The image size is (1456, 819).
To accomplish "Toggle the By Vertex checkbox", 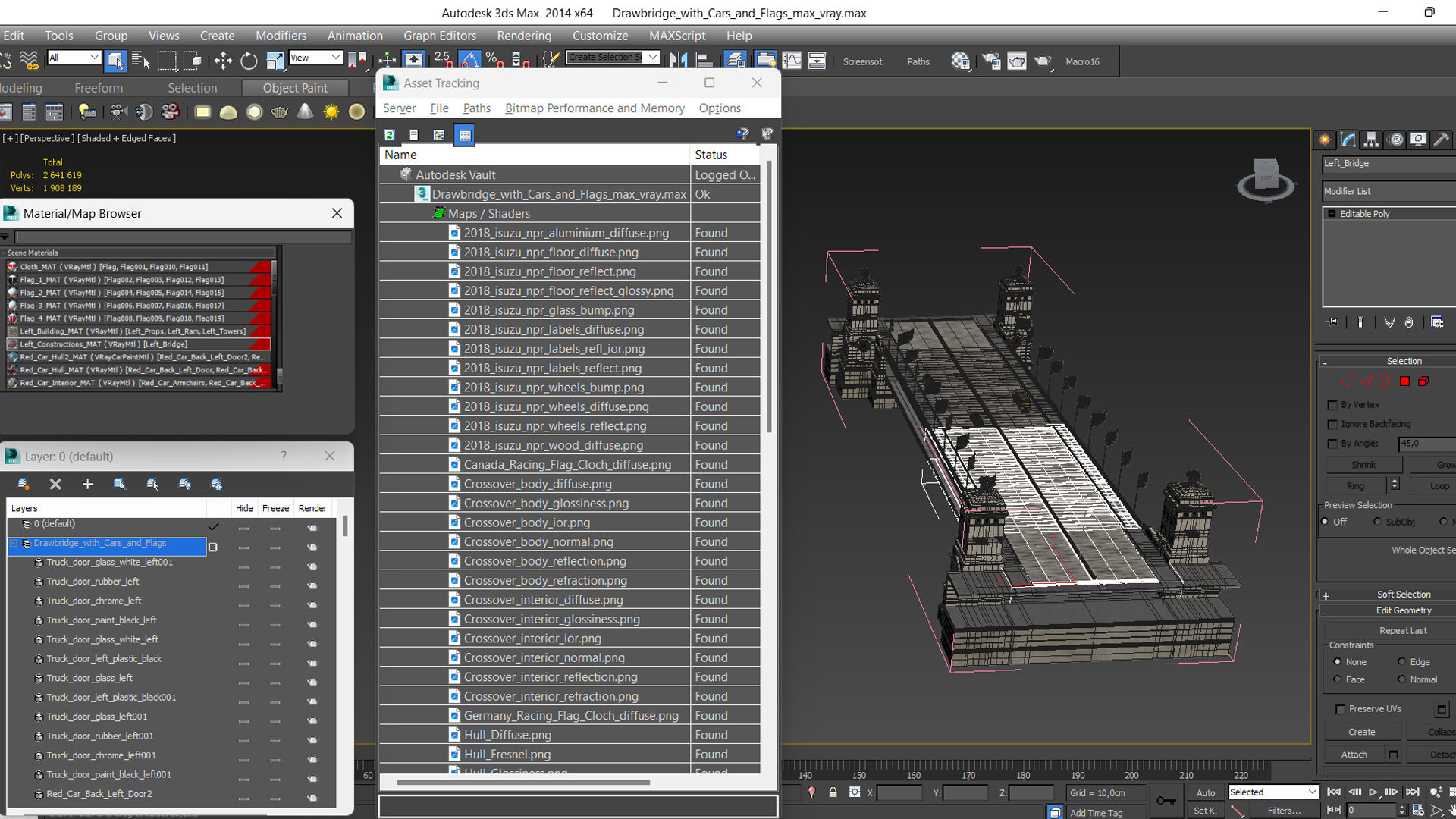I will (x=1332, y=405).
